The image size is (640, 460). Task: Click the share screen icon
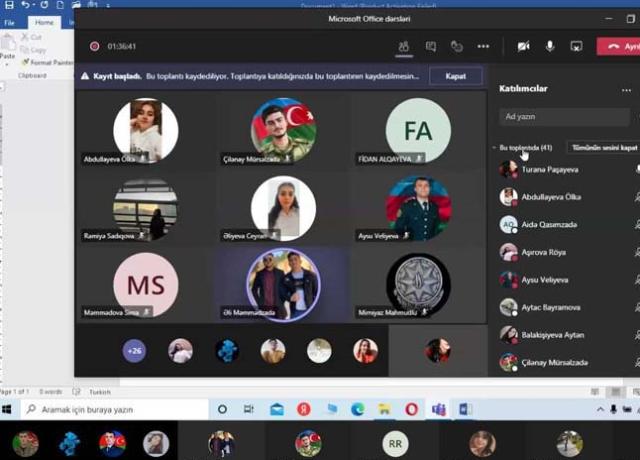(576, 46)
